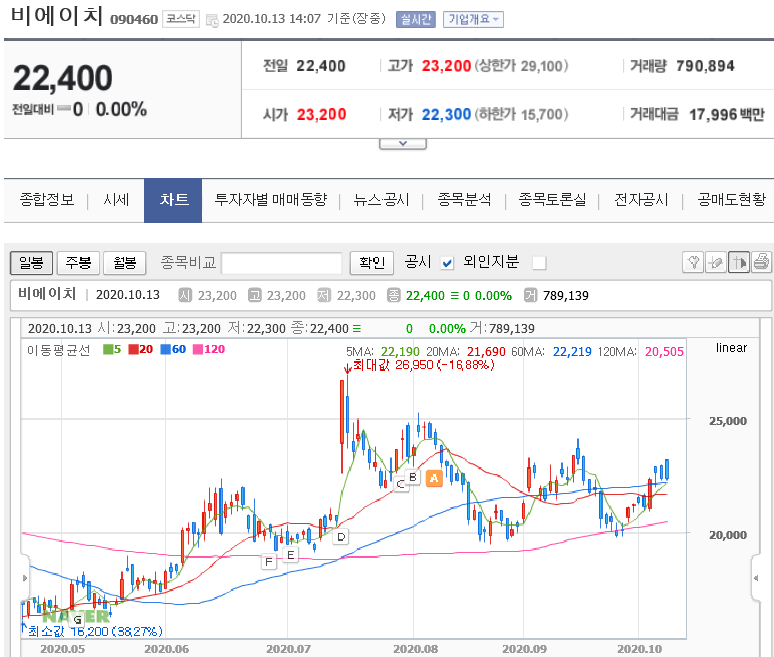
Task: Click disclosure marker A on chart
Action: tap(434, 478)
